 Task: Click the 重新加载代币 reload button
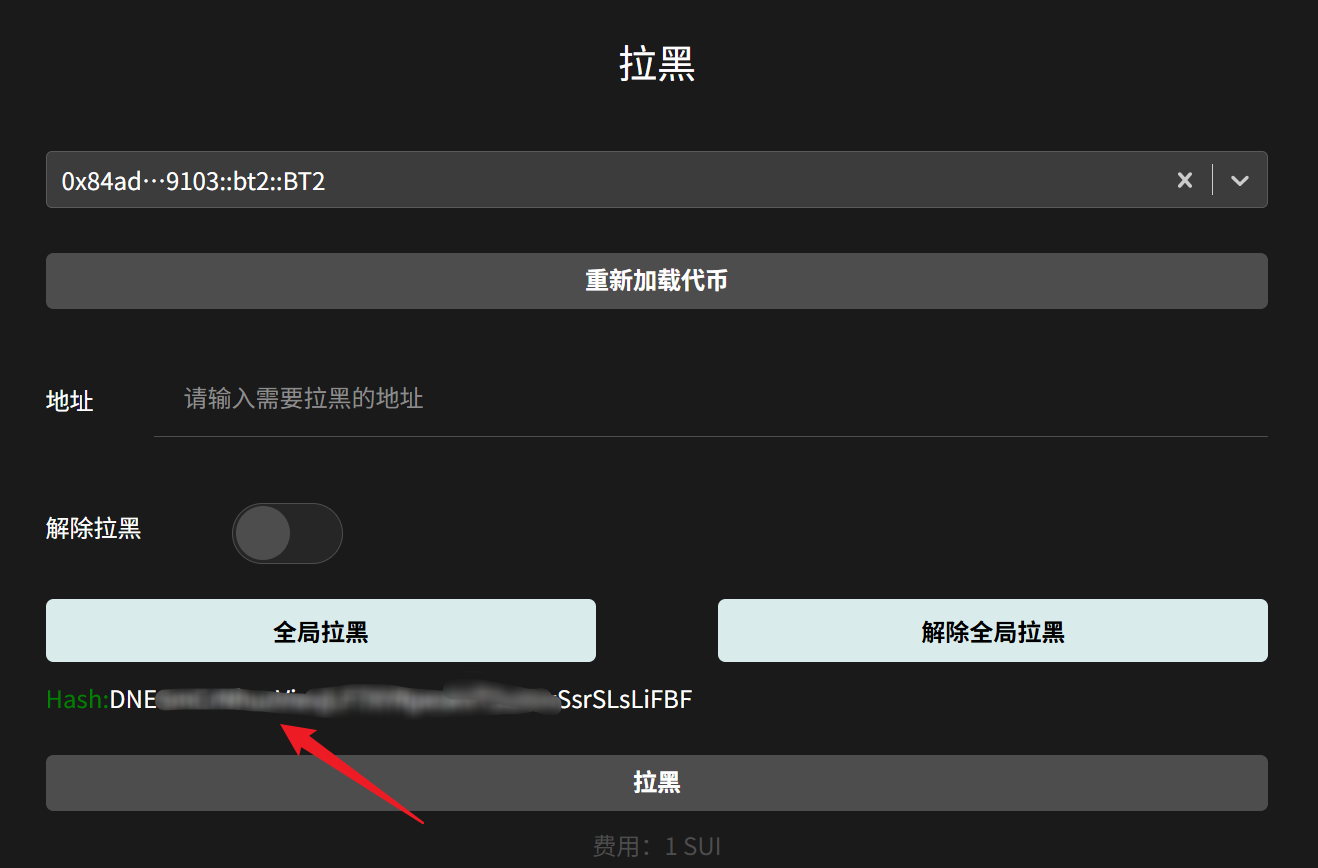click(x=656, y=281)
